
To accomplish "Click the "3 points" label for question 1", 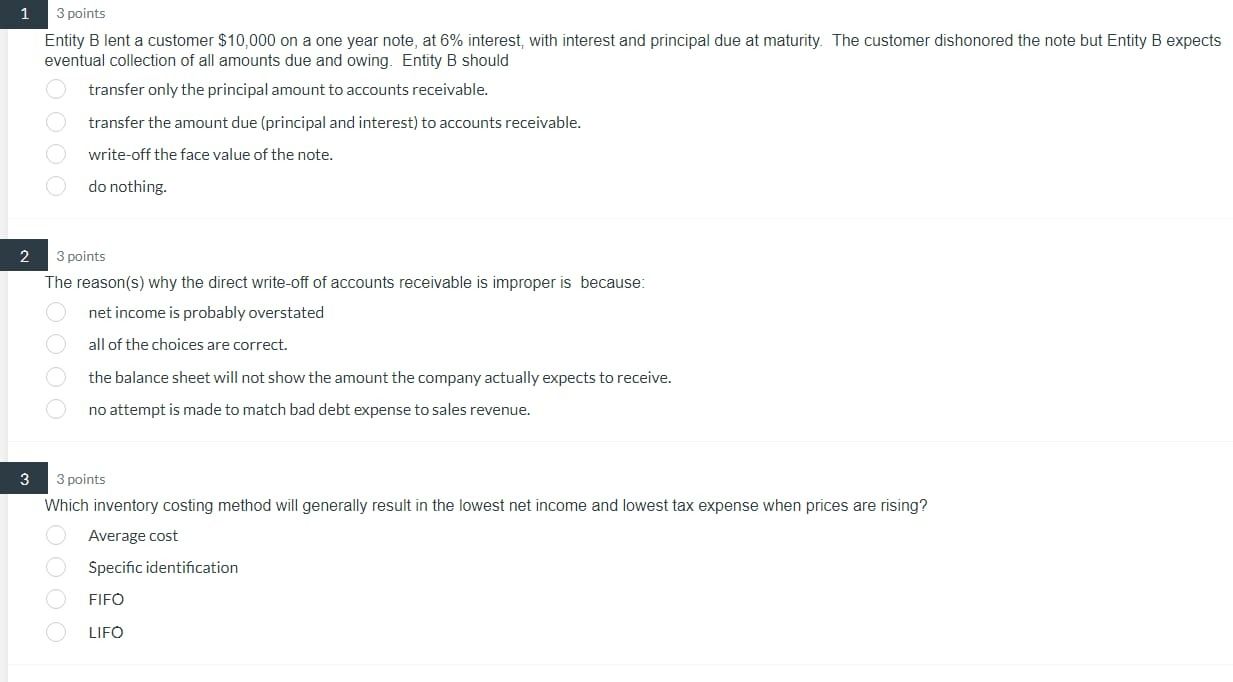I will coord(80,13).
